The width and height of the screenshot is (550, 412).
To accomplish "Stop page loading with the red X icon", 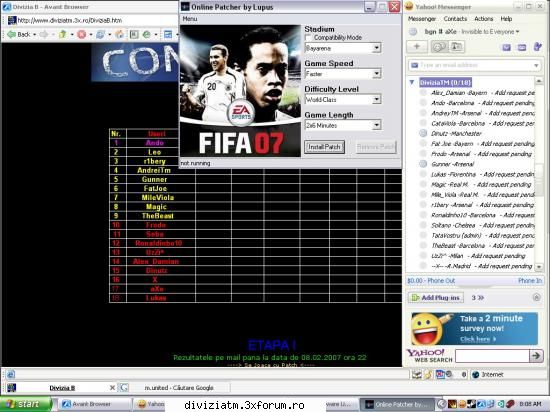I will 81,34.
